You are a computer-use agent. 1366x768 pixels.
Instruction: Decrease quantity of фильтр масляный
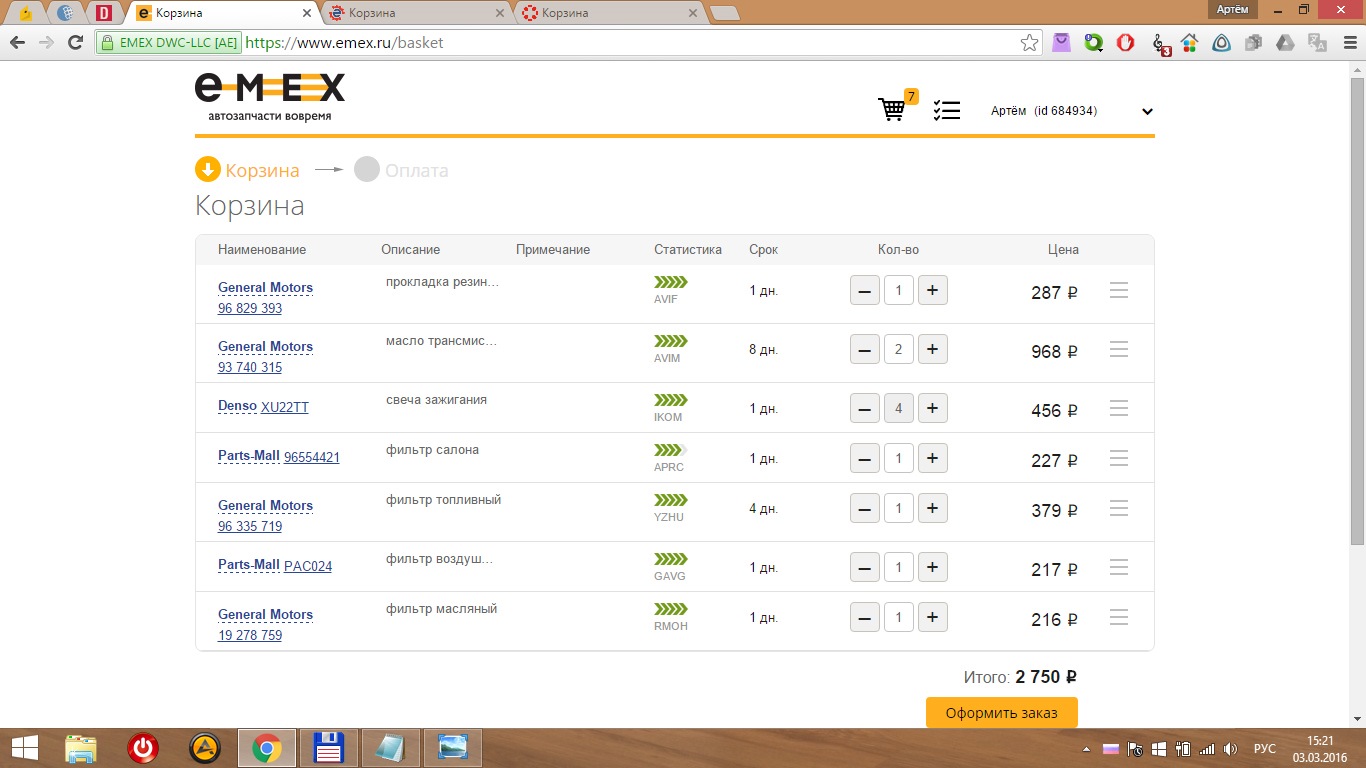coord(865,617)
